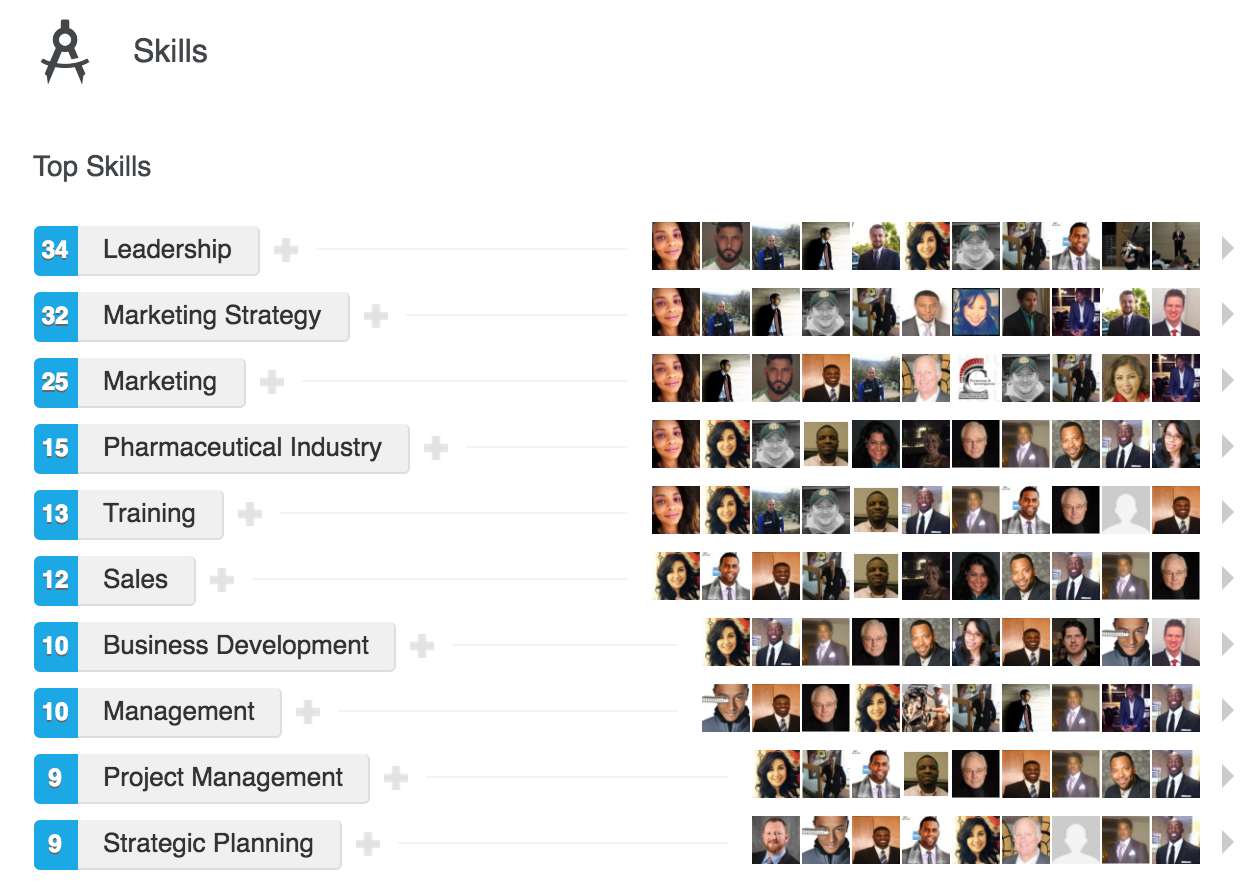This screenshot has width=1244, height=894.
Task: Click the plus icon beside Marketing skill
Action: click(272, 382)
